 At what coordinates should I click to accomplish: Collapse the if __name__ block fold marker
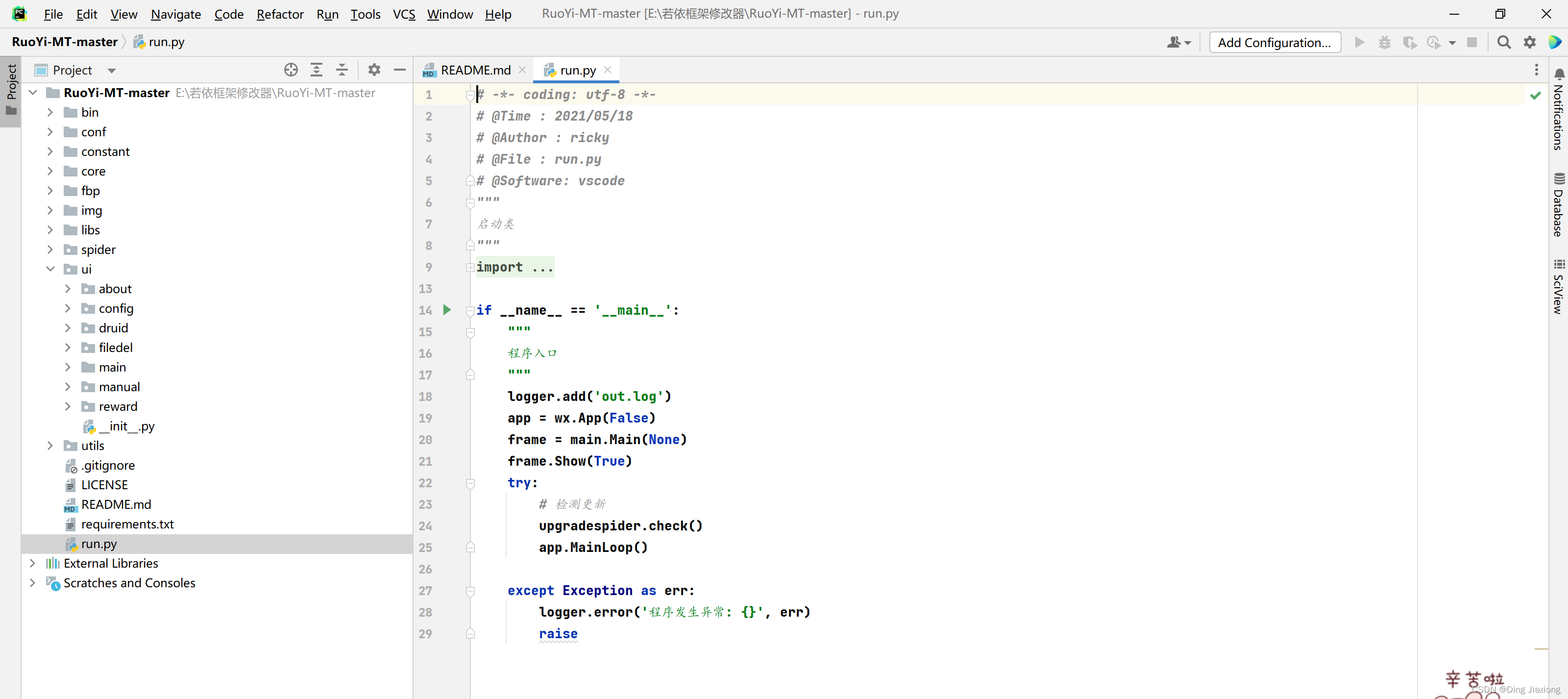(x=470, y=311)
